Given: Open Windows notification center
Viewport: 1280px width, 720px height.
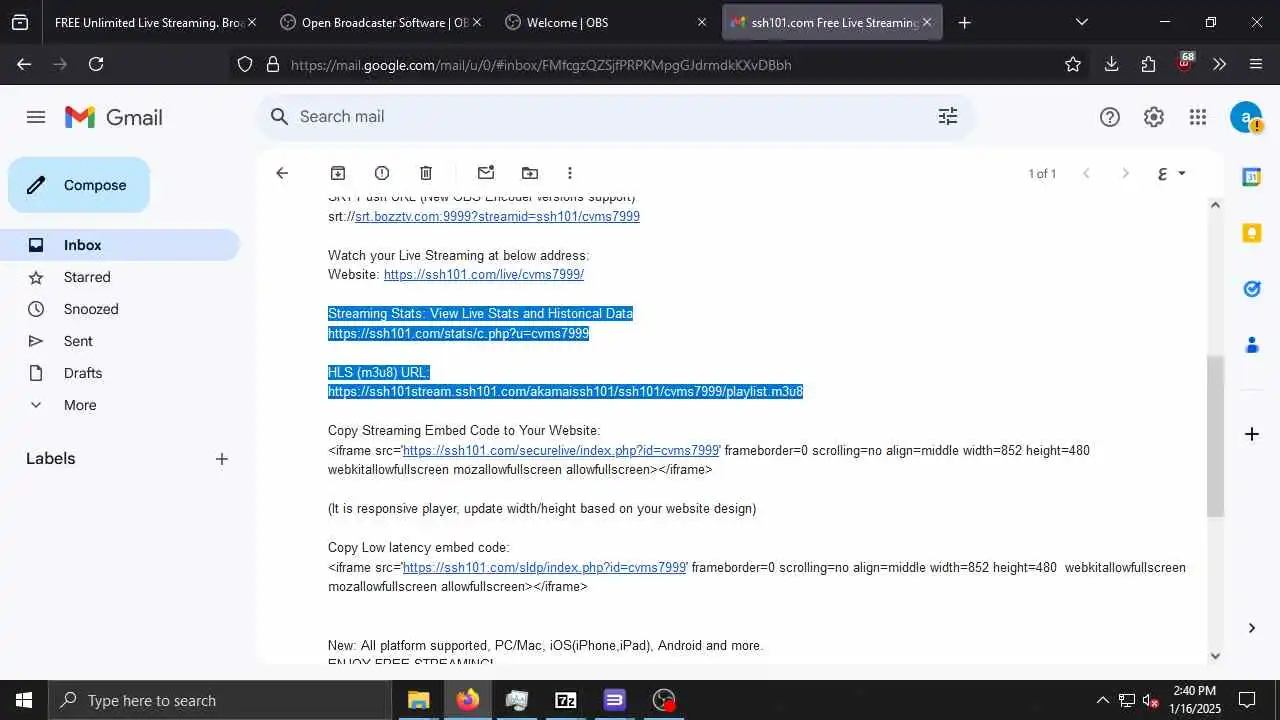Looking at the screenshot, I should (x=1247, y=700).
